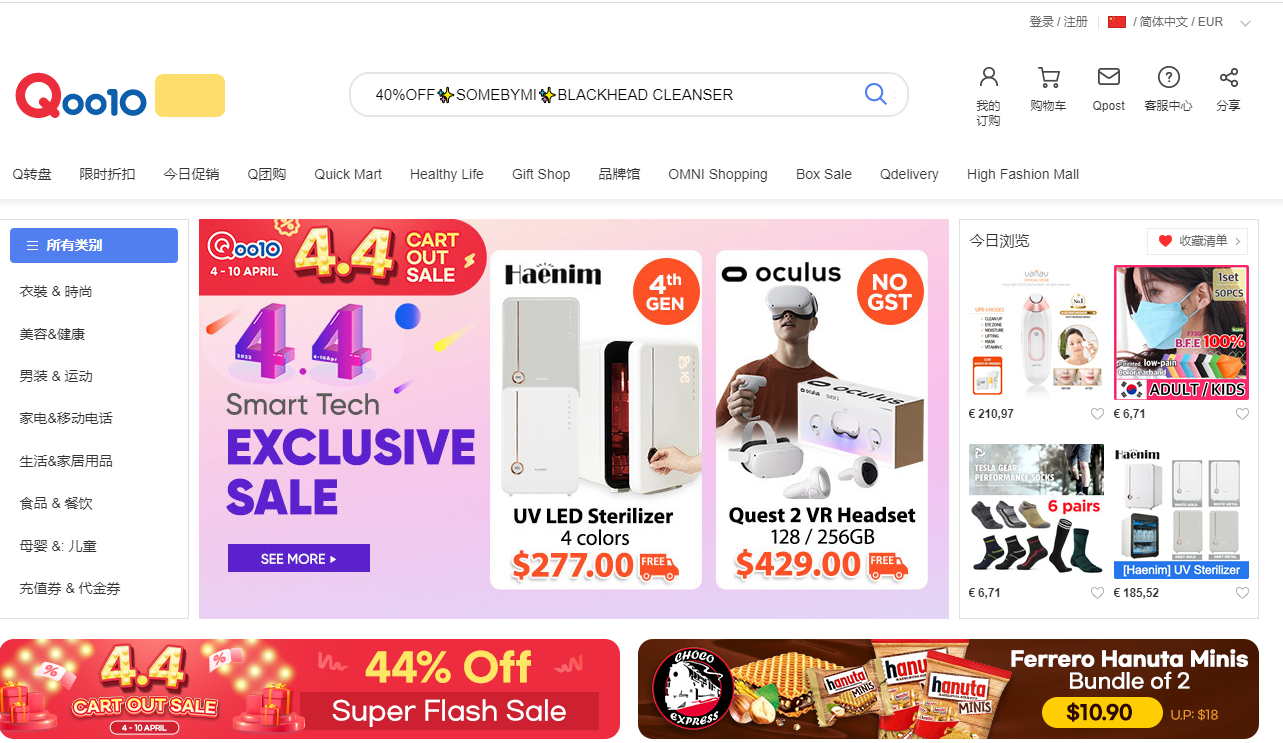Click the China flag icon
The image size is (1283, 743).
(x=1117, y=22)
